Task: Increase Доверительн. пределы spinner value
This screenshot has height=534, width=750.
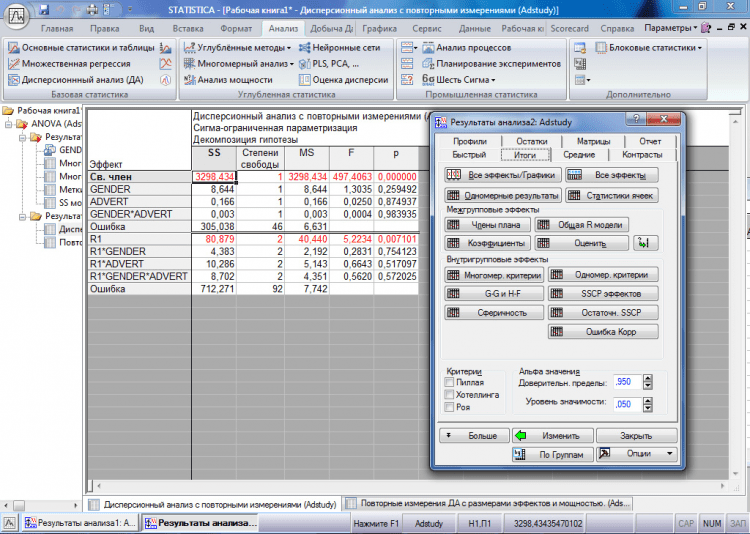Action: pos(648,378)
